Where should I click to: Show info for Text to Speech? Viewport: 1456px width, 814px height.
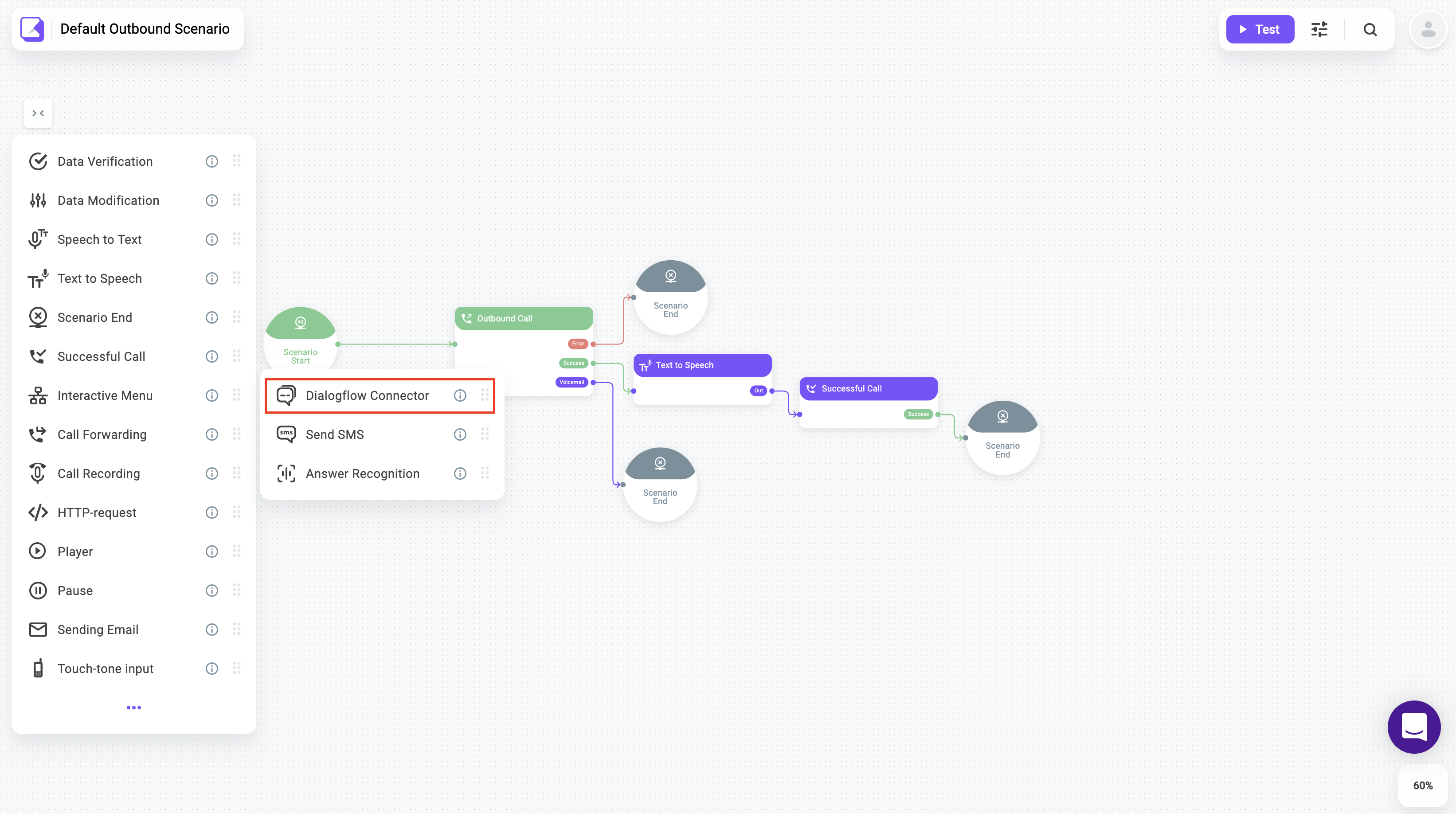click(212, 279)
